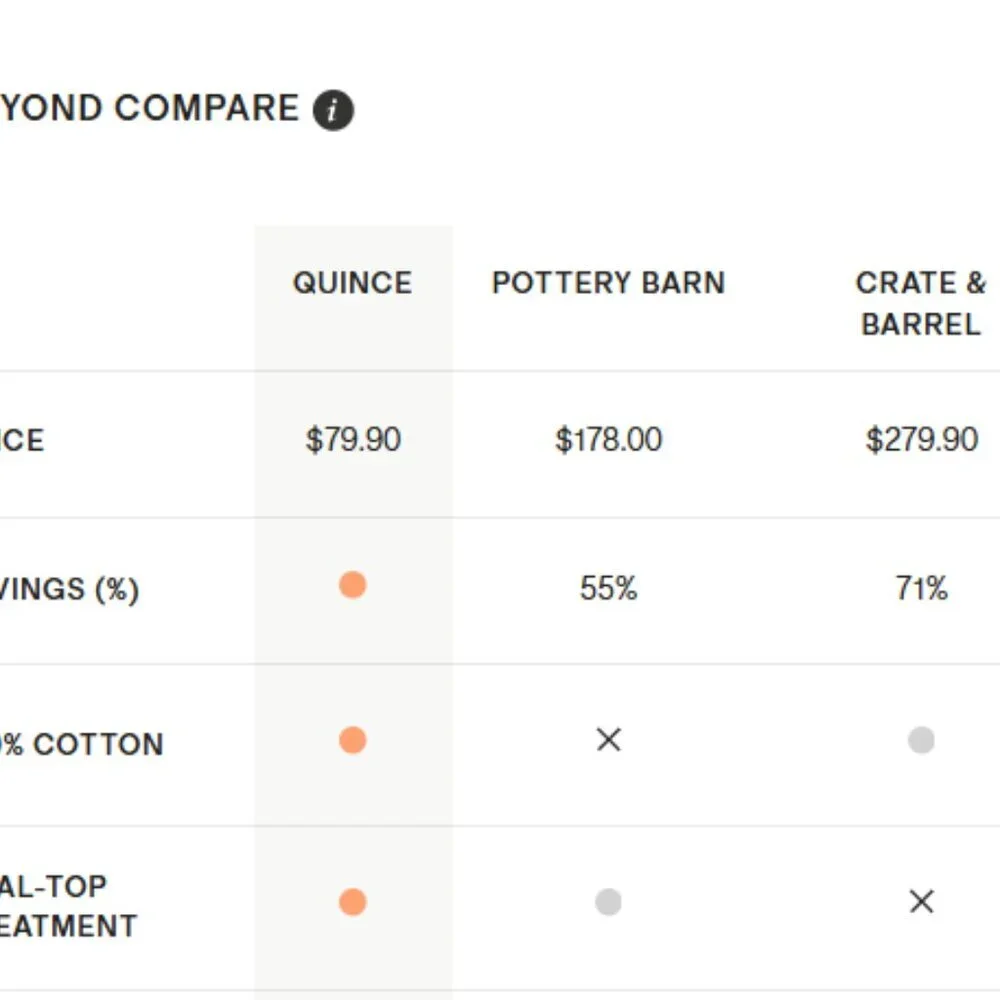Screen dimensions: 1000x1000
Task: Click the 55% savings value
Action: click(608, 588)
